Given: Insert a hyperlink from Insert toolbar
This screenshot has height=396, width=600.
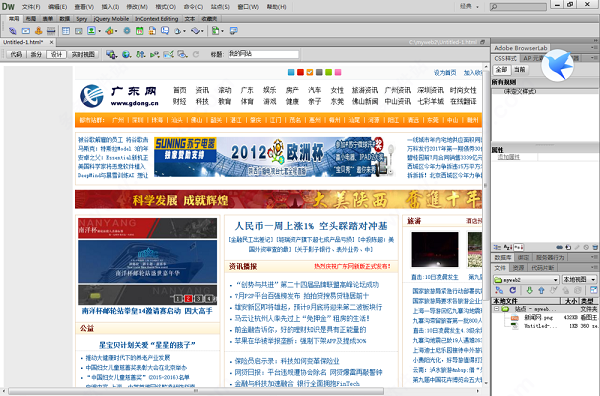Looking at the screenshot, I should point(13,31).
